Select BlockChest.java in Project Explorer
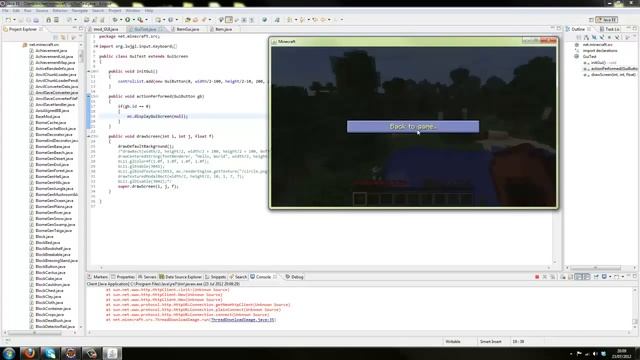This screenshot has height=360, width=640. click(x=49, y=291)
